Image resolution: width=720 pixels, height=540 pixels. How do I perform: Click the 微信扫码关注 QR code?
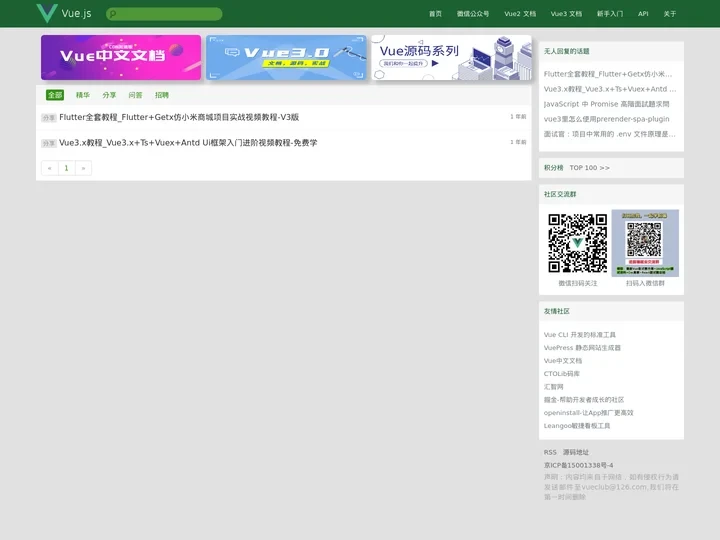578,243
